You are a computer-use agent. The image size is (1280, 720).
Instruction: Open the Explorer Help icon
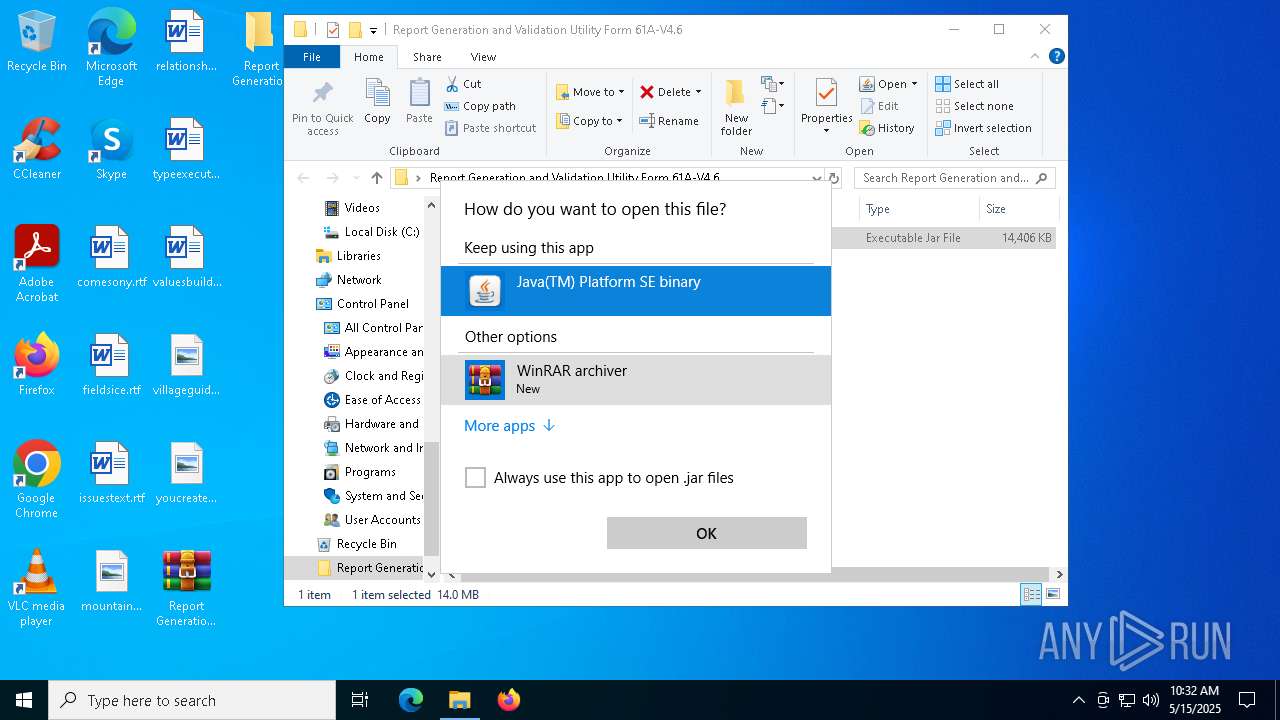(1056, 57)
